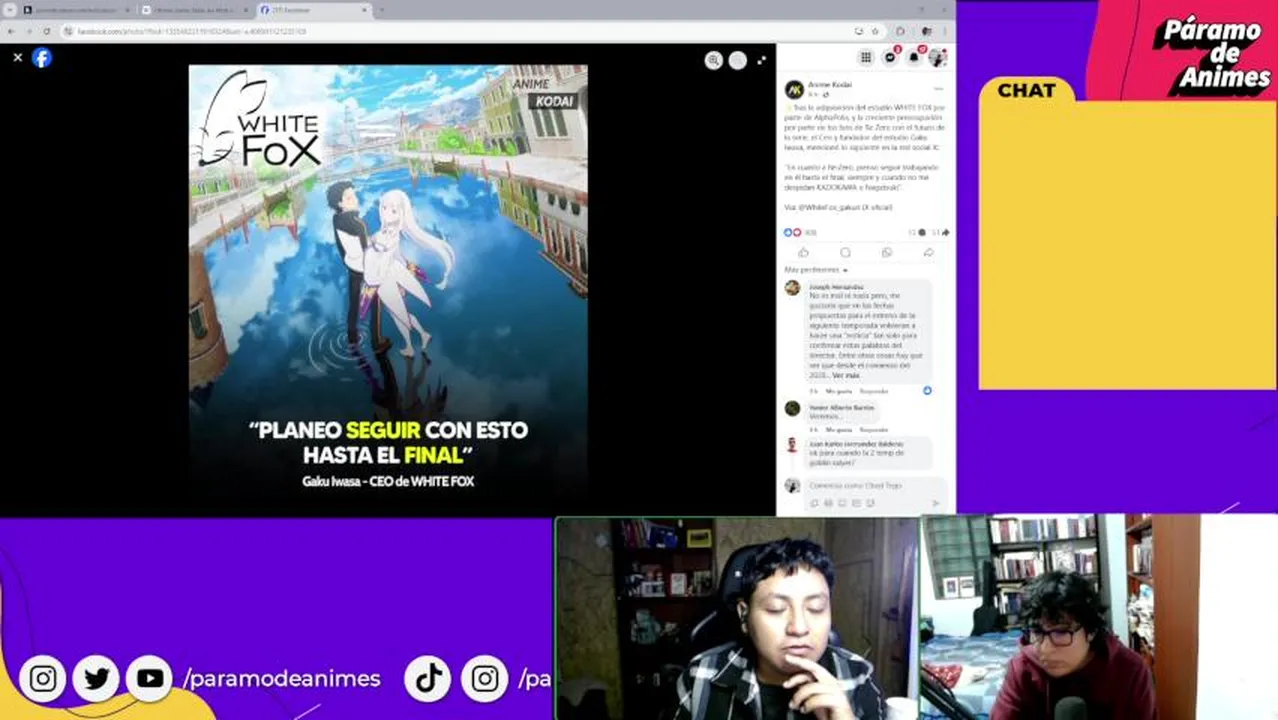Click the Facebook logo in the photo viewer

pos(41,58)
